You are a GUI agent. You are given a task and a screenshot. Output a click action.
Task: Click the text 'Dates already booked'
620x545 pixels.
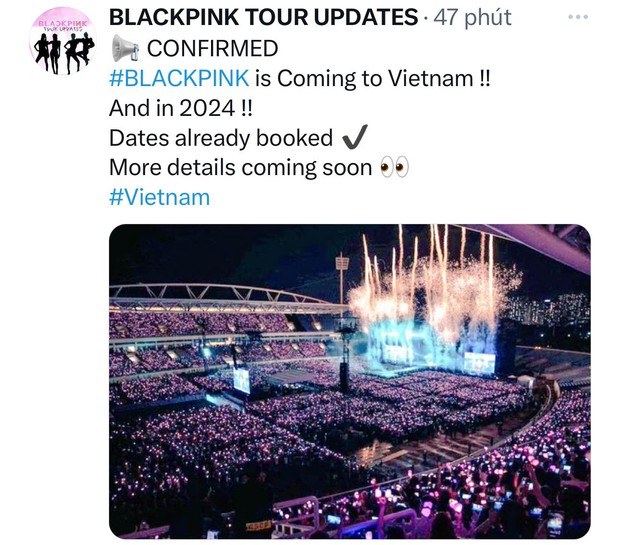pos(220,138)
